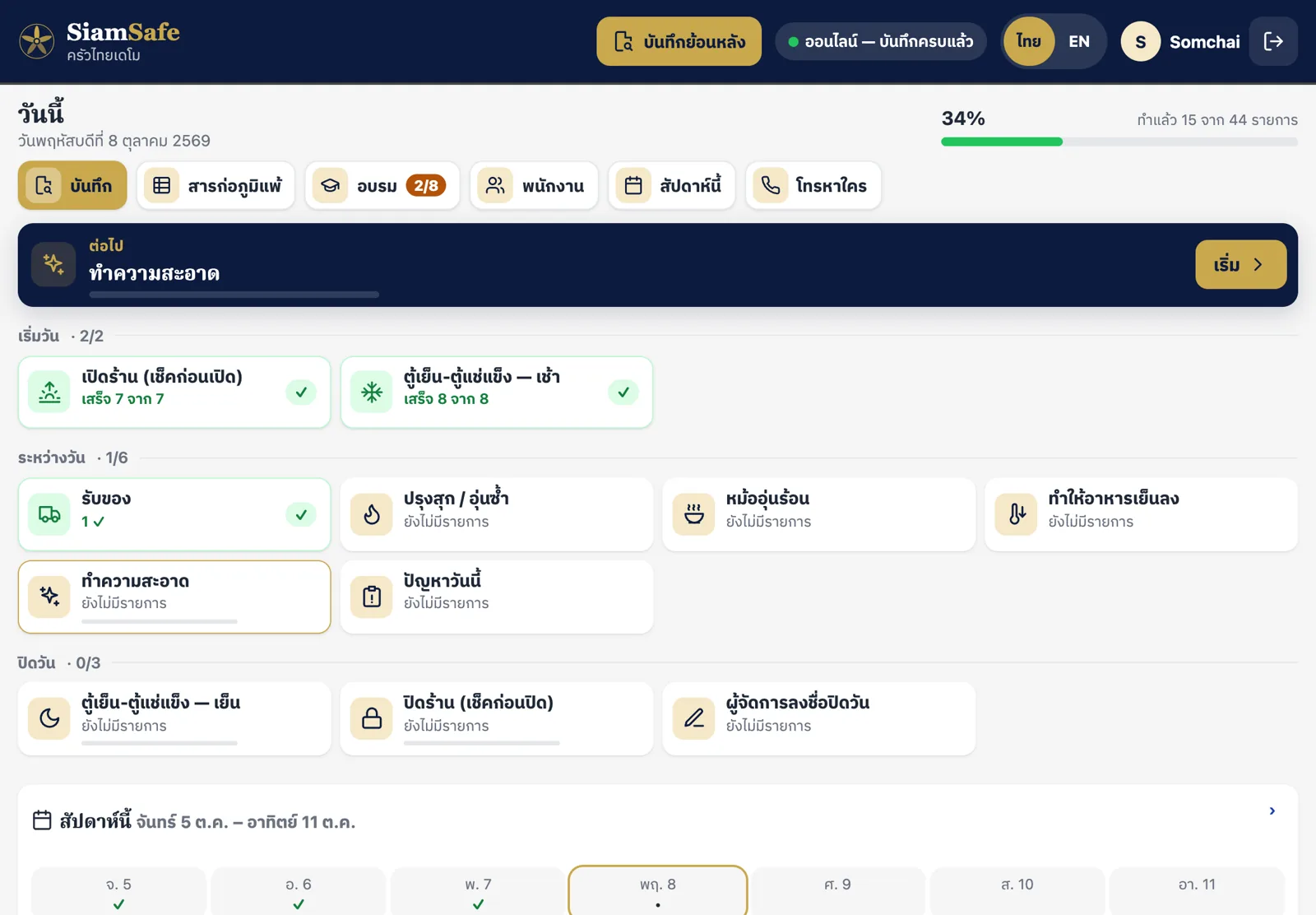Image resolution: width=1316 pixels, height=915 pixels.
Task: Click the logout arrow icon
Action: [x=1273, y=41]
